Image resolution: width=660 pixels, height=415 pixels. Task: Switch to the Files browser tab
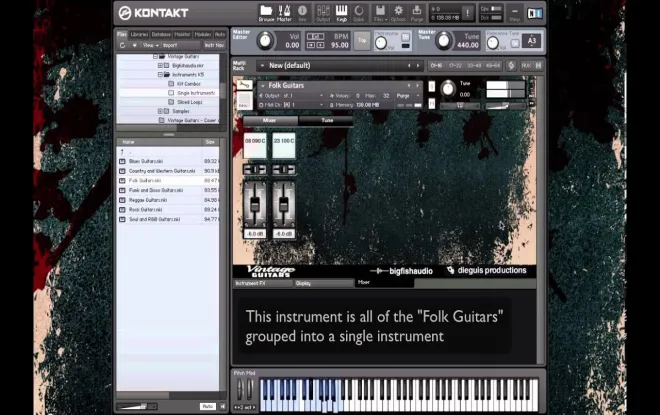[122, 34]
